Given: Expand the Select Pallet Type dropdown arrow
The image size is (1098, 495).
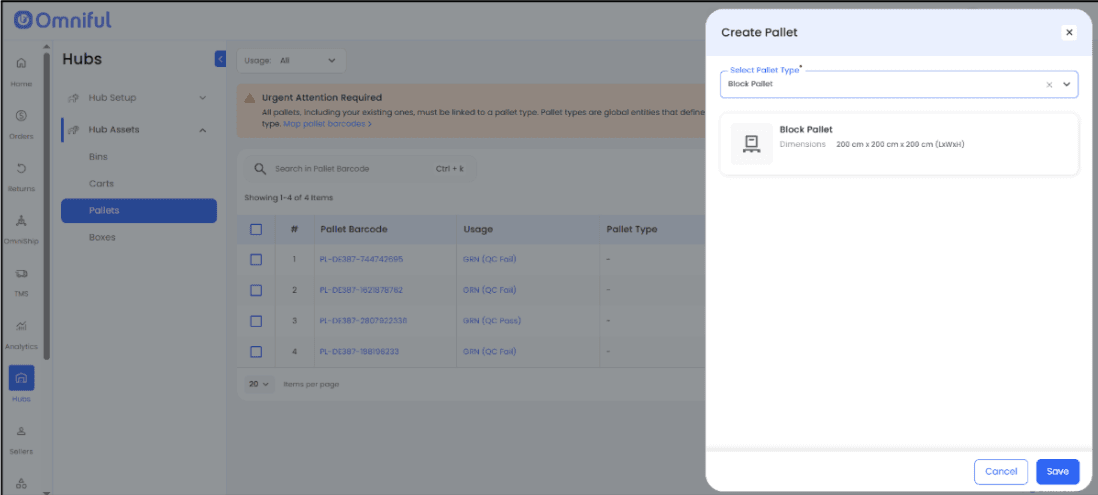Looking at the screenshot, I should pyautogui.click(x=1066, y=85).
